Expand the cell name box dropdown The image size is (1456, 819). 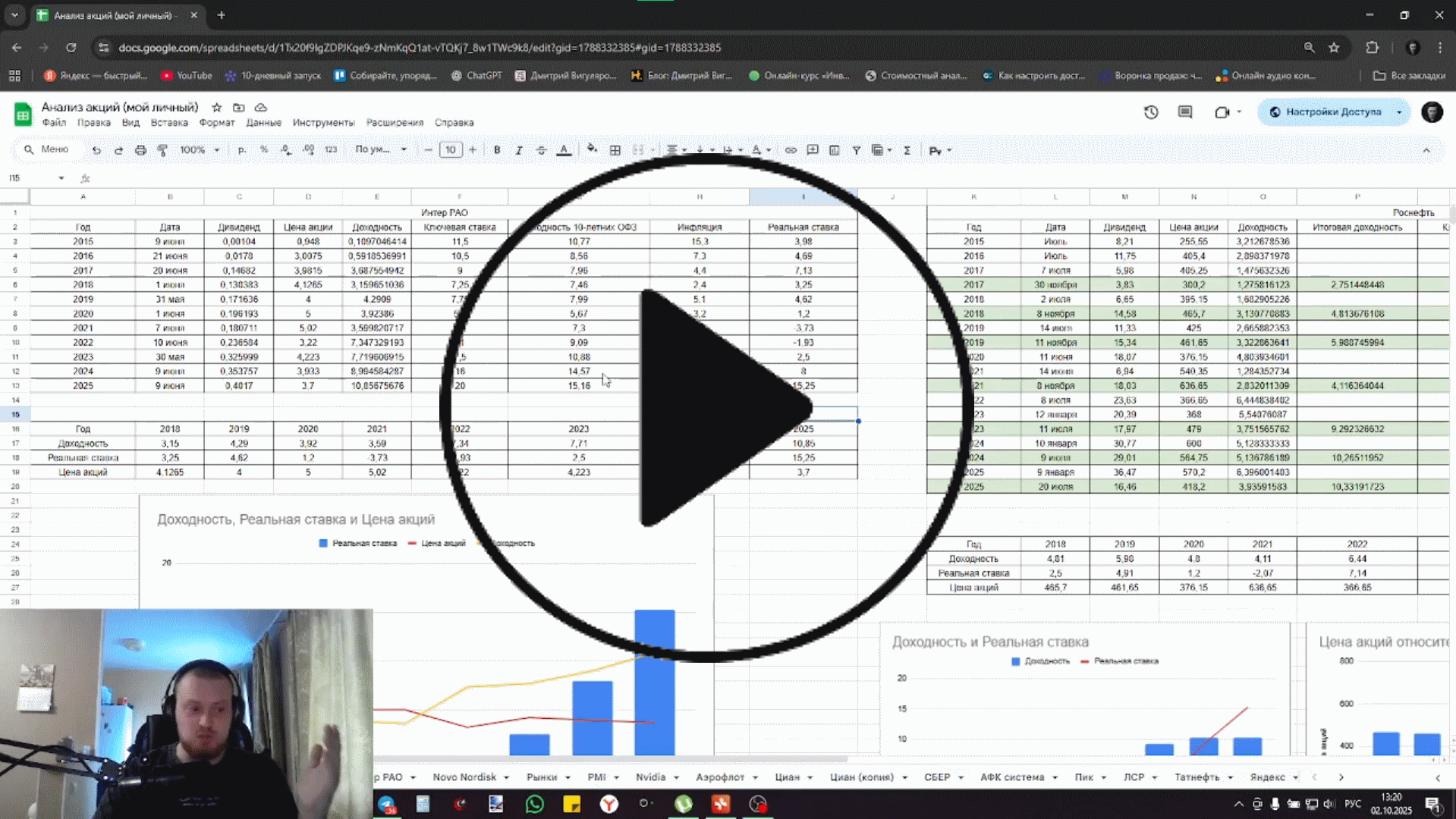[x=61, y=178]
